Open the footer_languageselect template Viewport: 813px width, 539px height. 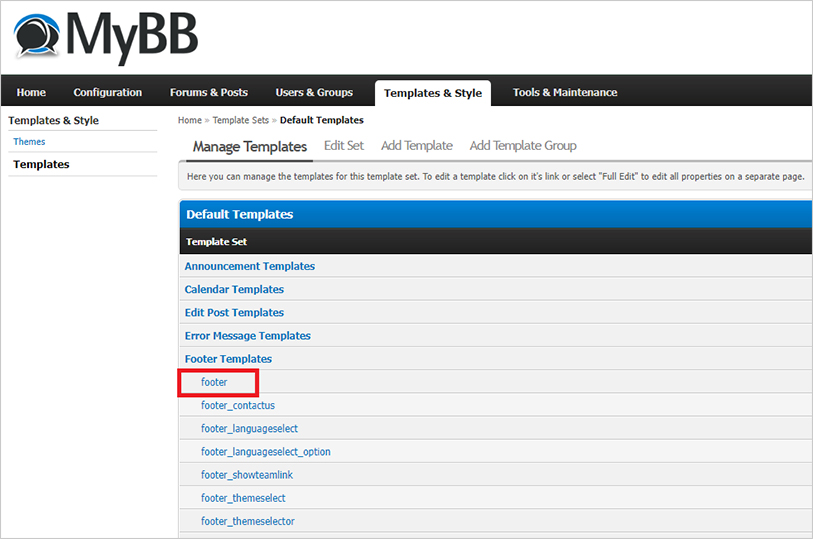[249, 429]
